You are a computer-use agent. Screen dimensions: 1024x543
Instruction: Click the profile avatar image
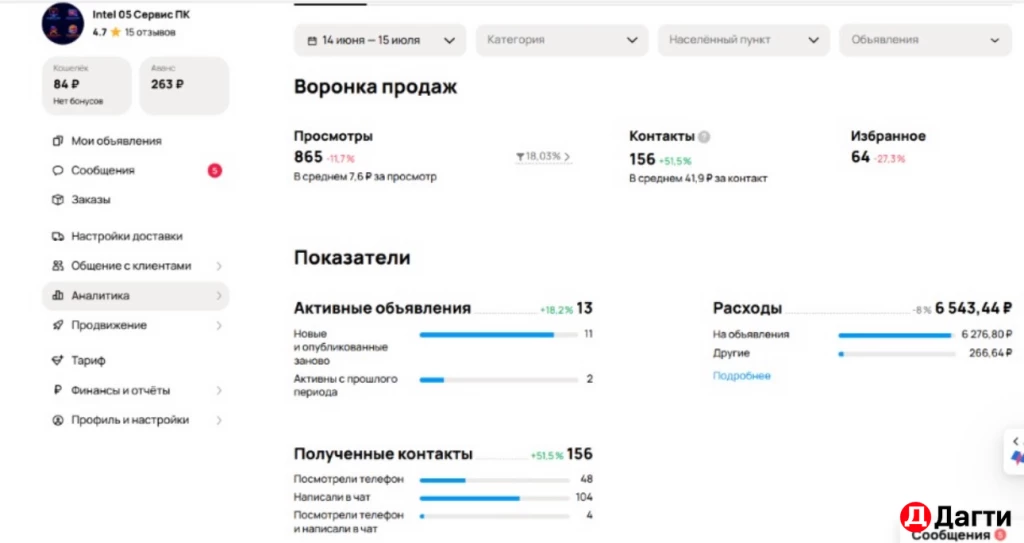[62, 23]
